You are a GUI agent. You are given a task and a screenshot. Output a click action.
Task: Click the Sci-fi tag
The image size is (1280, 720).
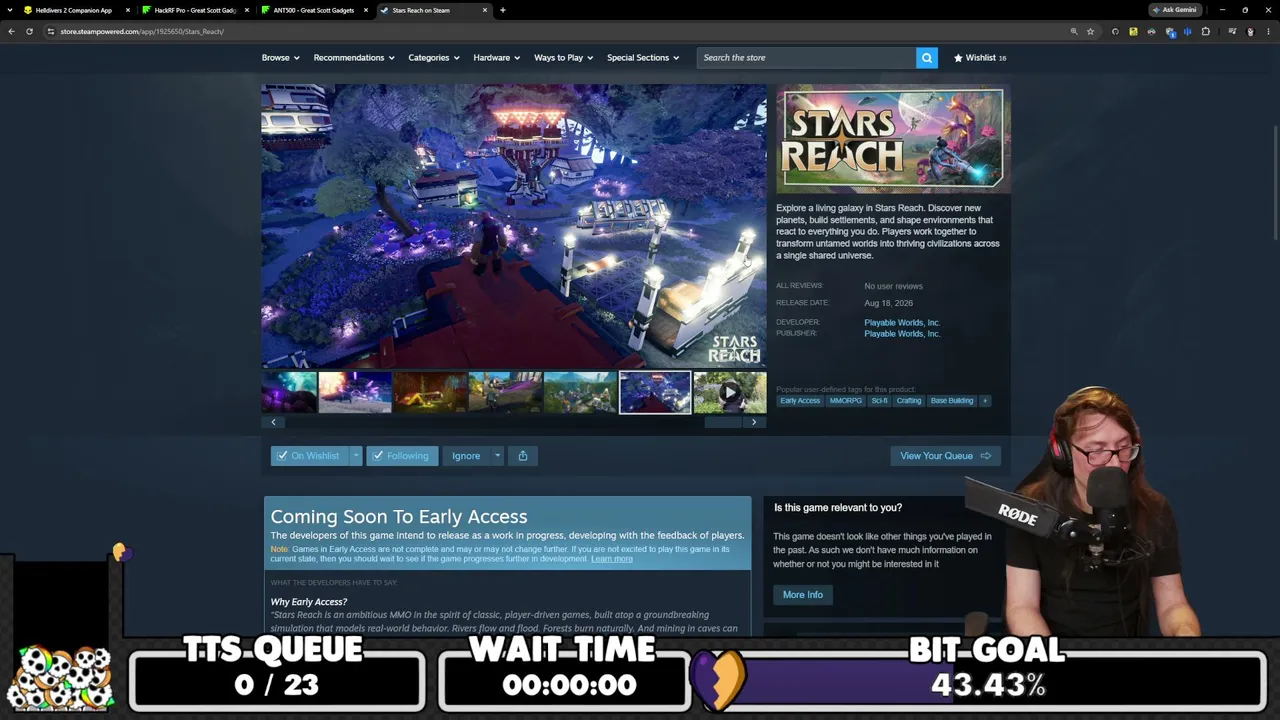879,401
